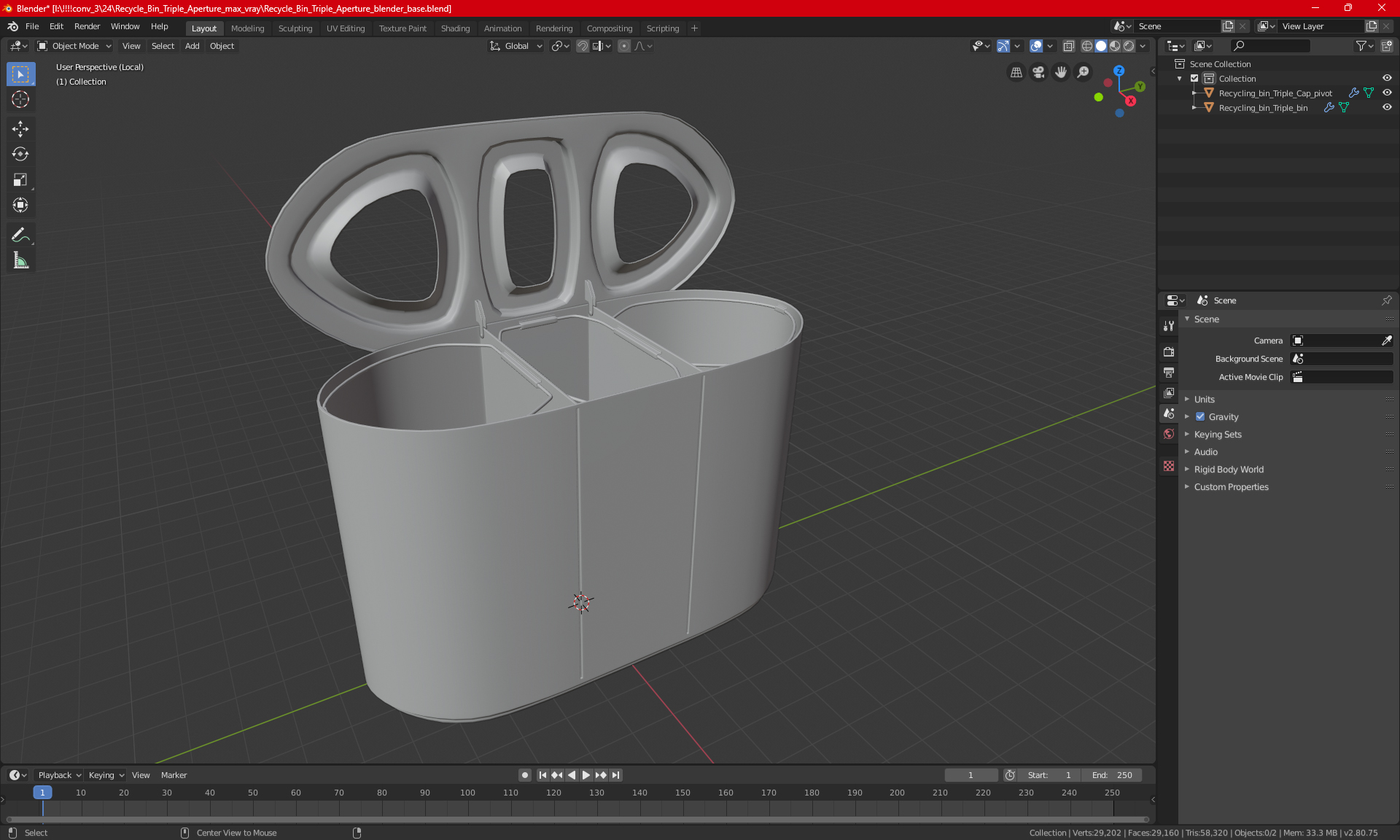
Task: Pick the Measure tool
Action: point(20,261)
